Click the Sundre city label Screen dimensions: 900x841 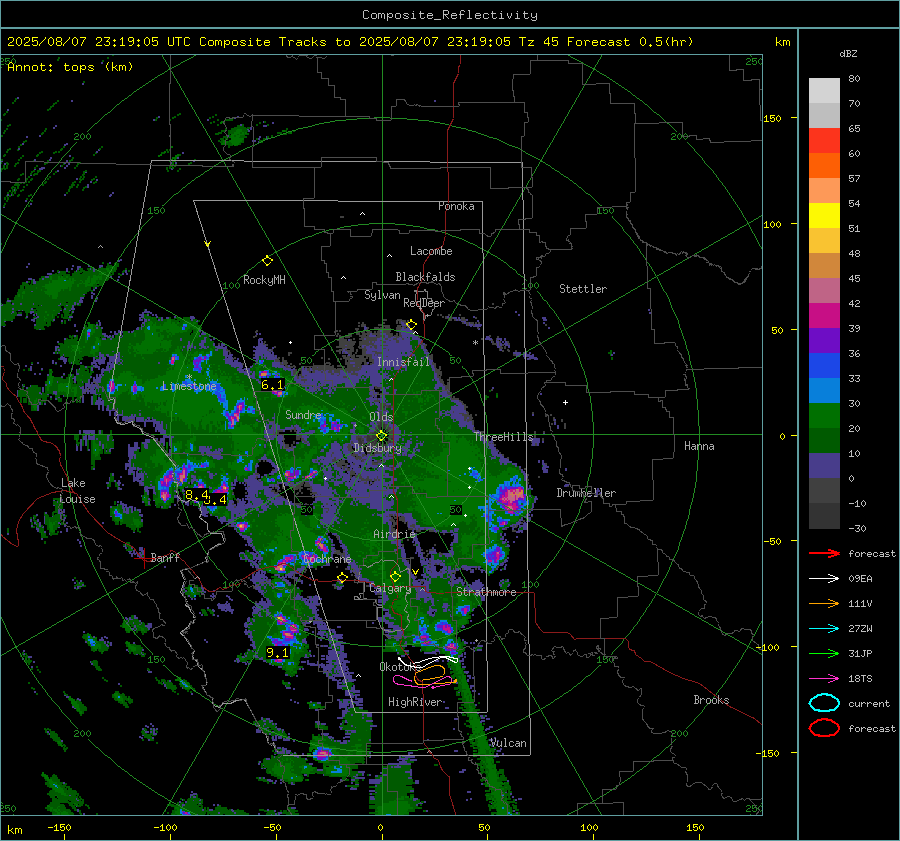coord(303,414)
